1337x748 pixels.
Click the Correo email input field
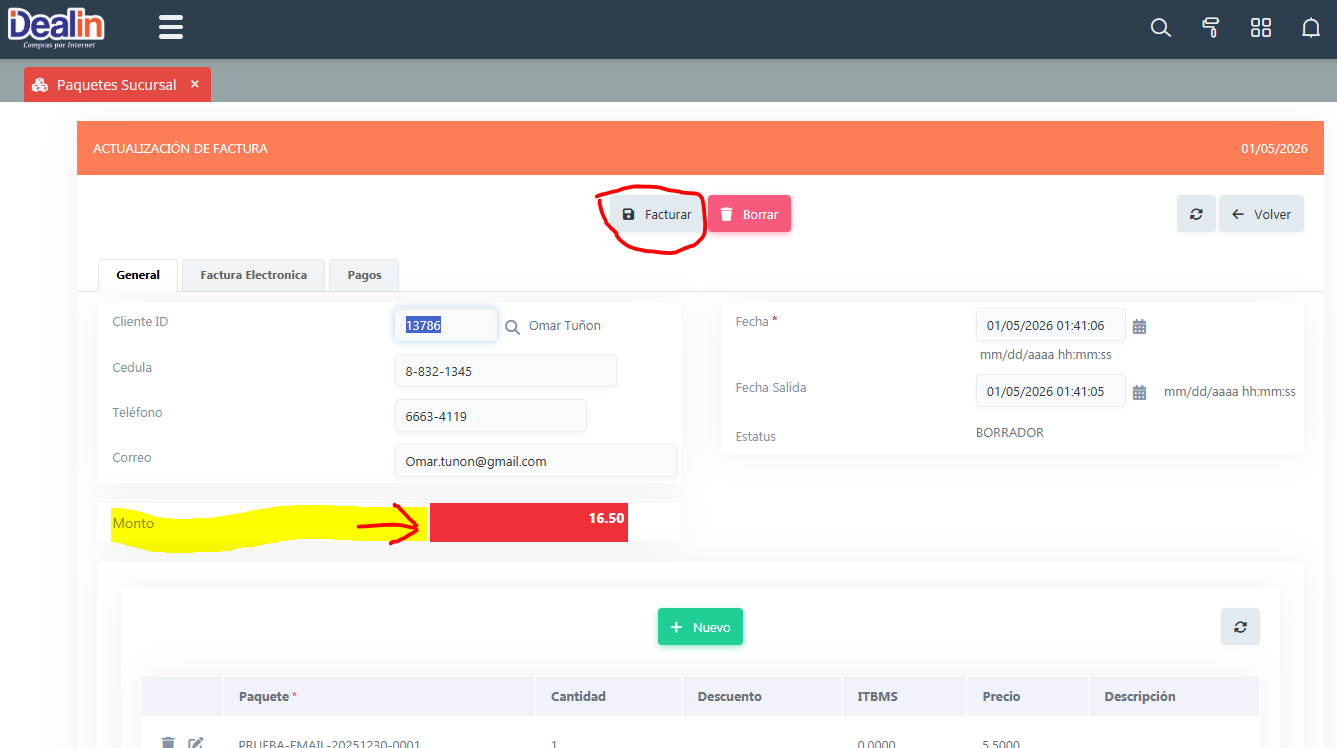coord(535,461)
